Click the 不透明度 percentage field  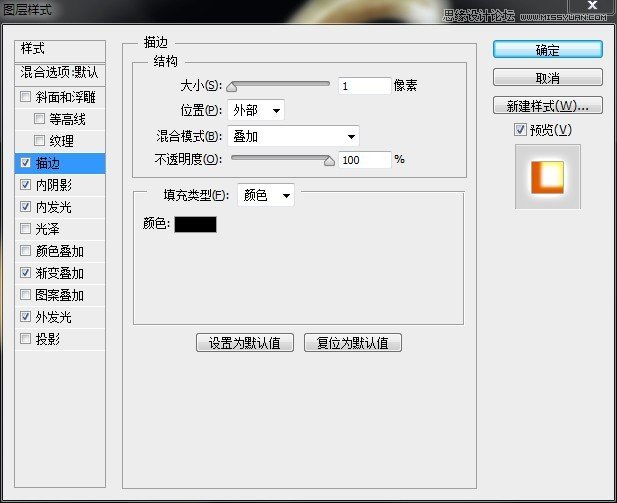point(364,160)
